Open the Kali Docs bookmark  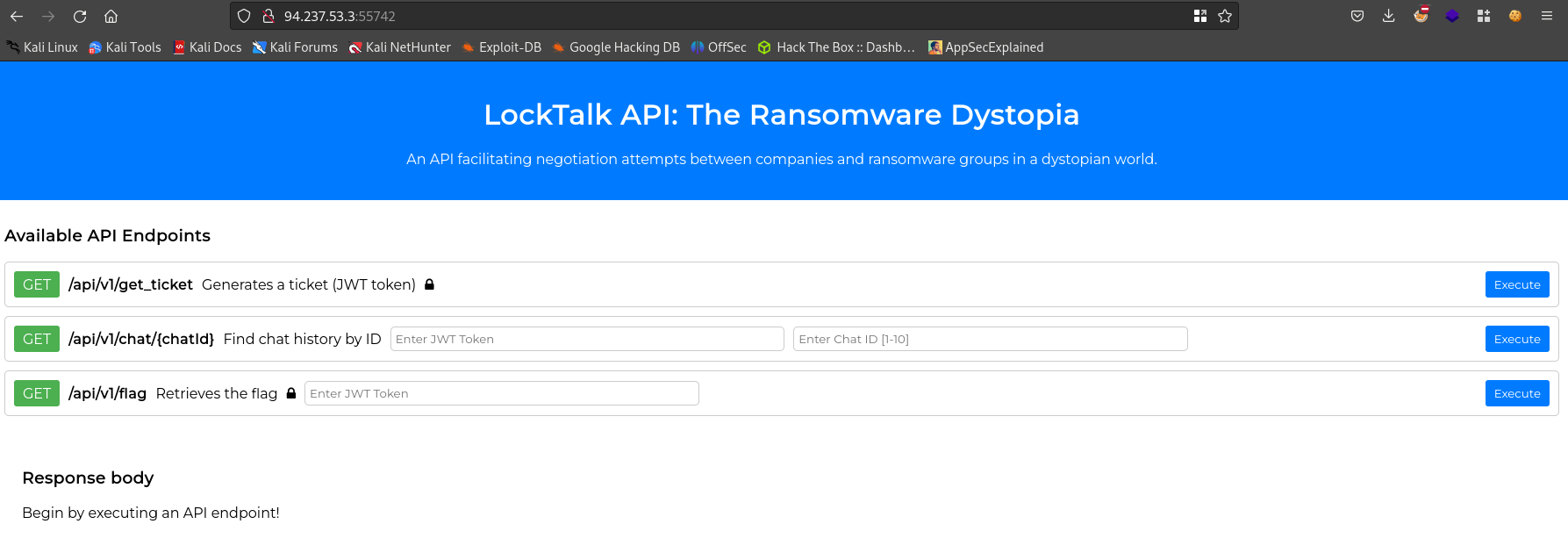(x=207, y=47)
